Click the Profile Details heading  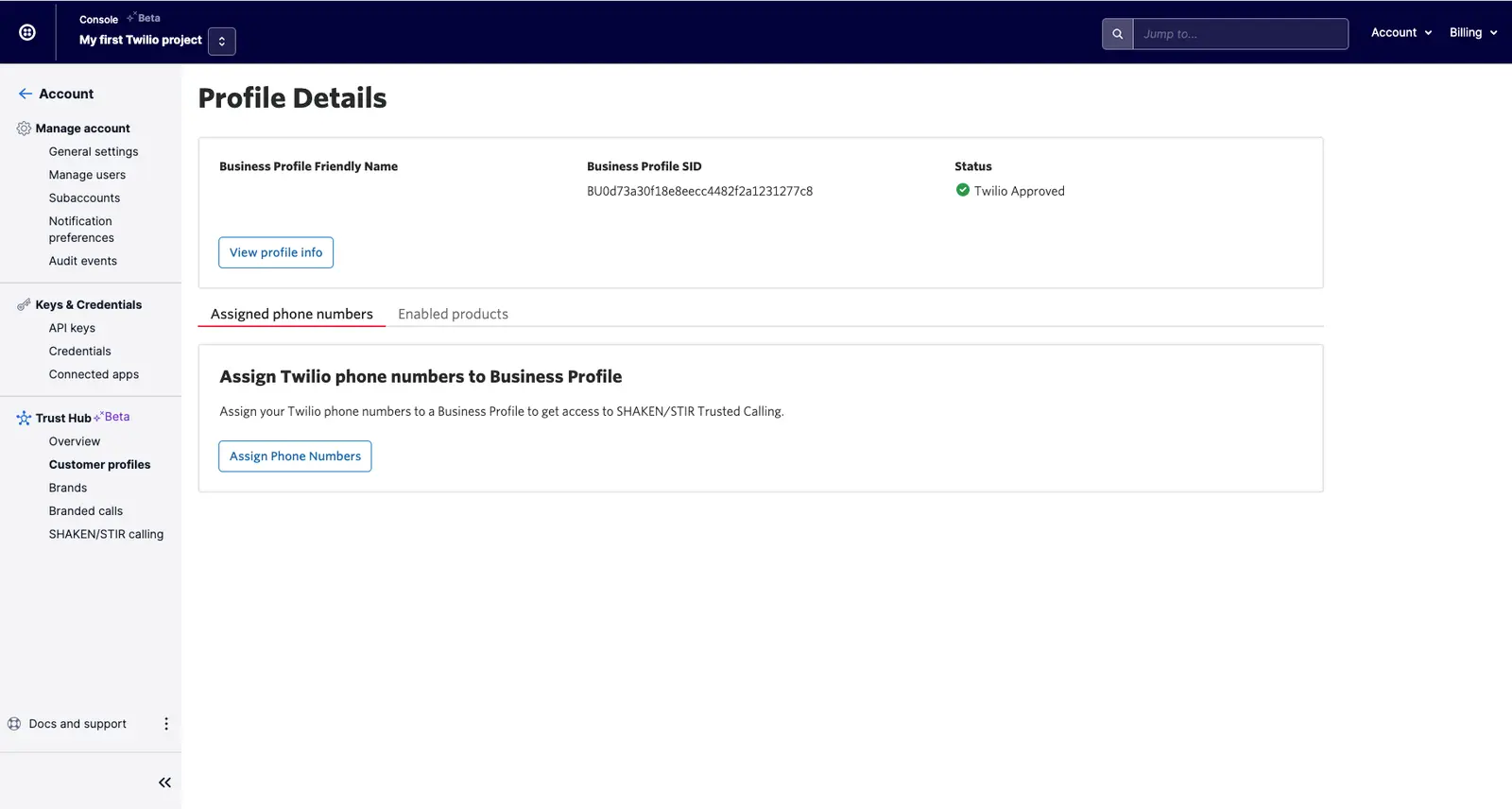pyautogui.click(x=292, y=98)
